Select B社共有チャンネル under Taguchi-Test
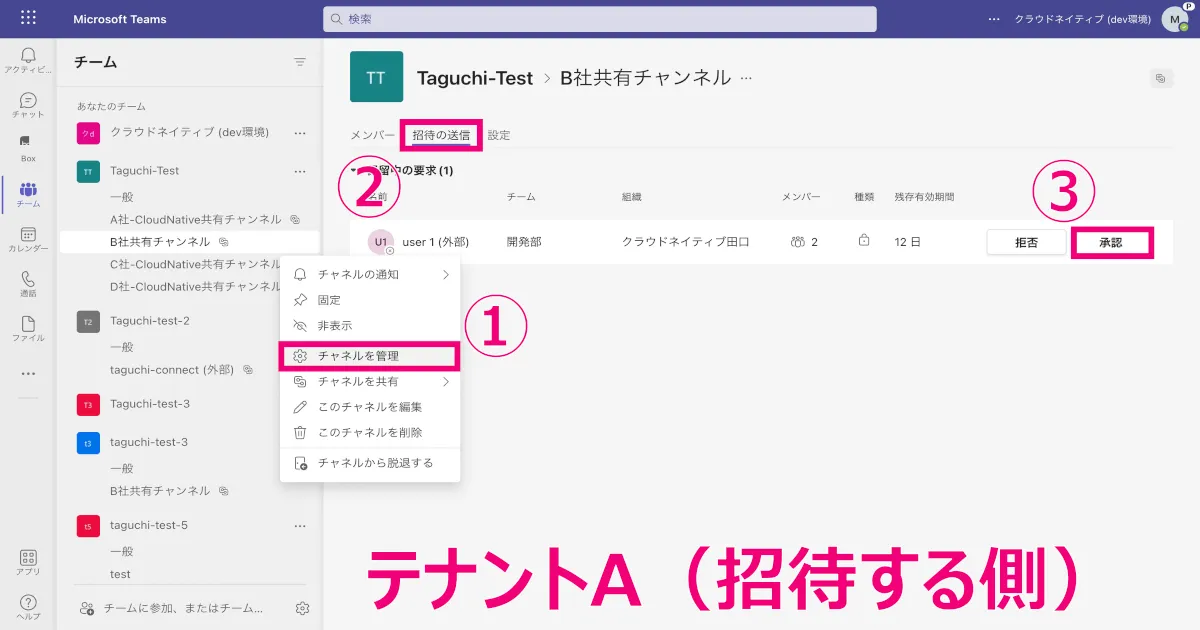The image size is (1200, 630). tap(160, 242)
